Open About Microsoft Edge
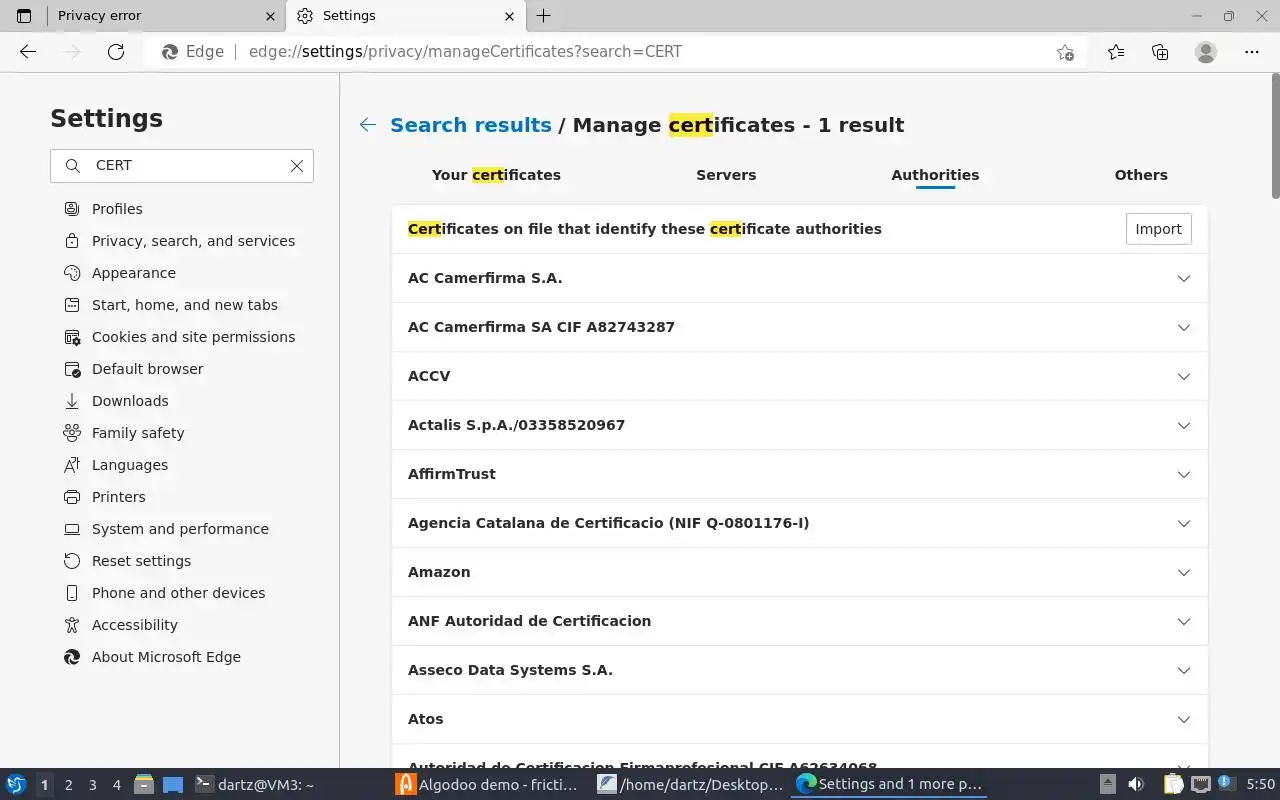1280x800 pixels. 166,657
